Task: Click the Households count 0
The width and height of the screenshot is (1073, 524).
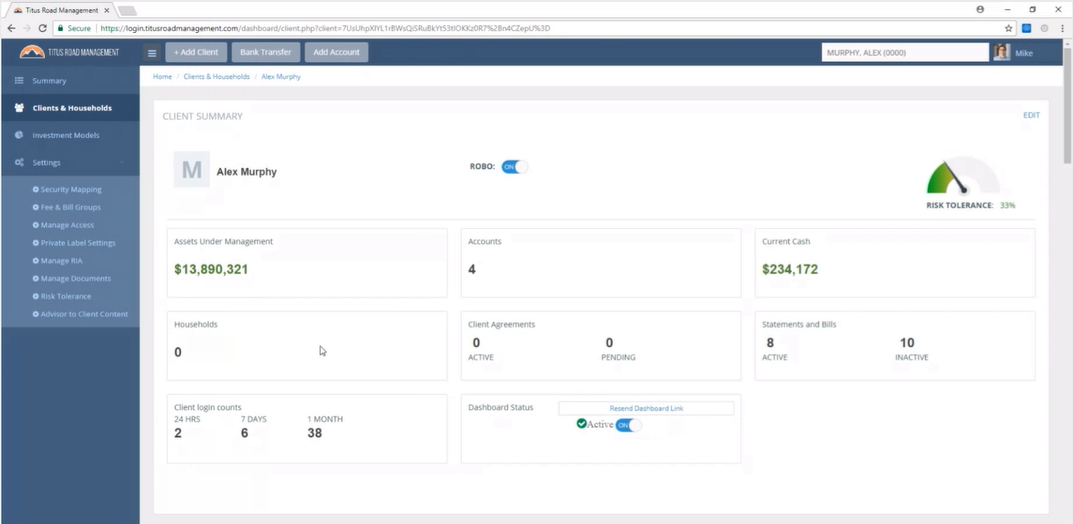Action: tap(178, 352)
